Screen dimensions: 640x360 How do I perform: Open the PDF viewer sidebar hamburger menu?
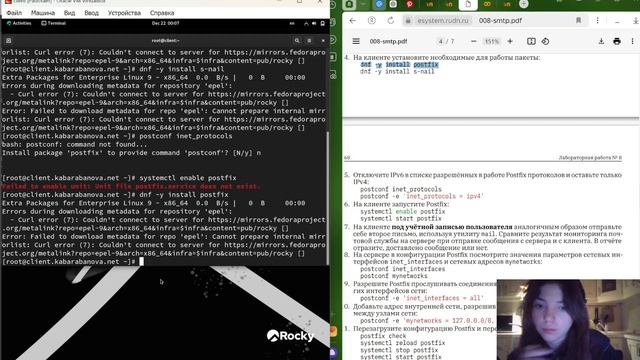(x=356, y=41)
